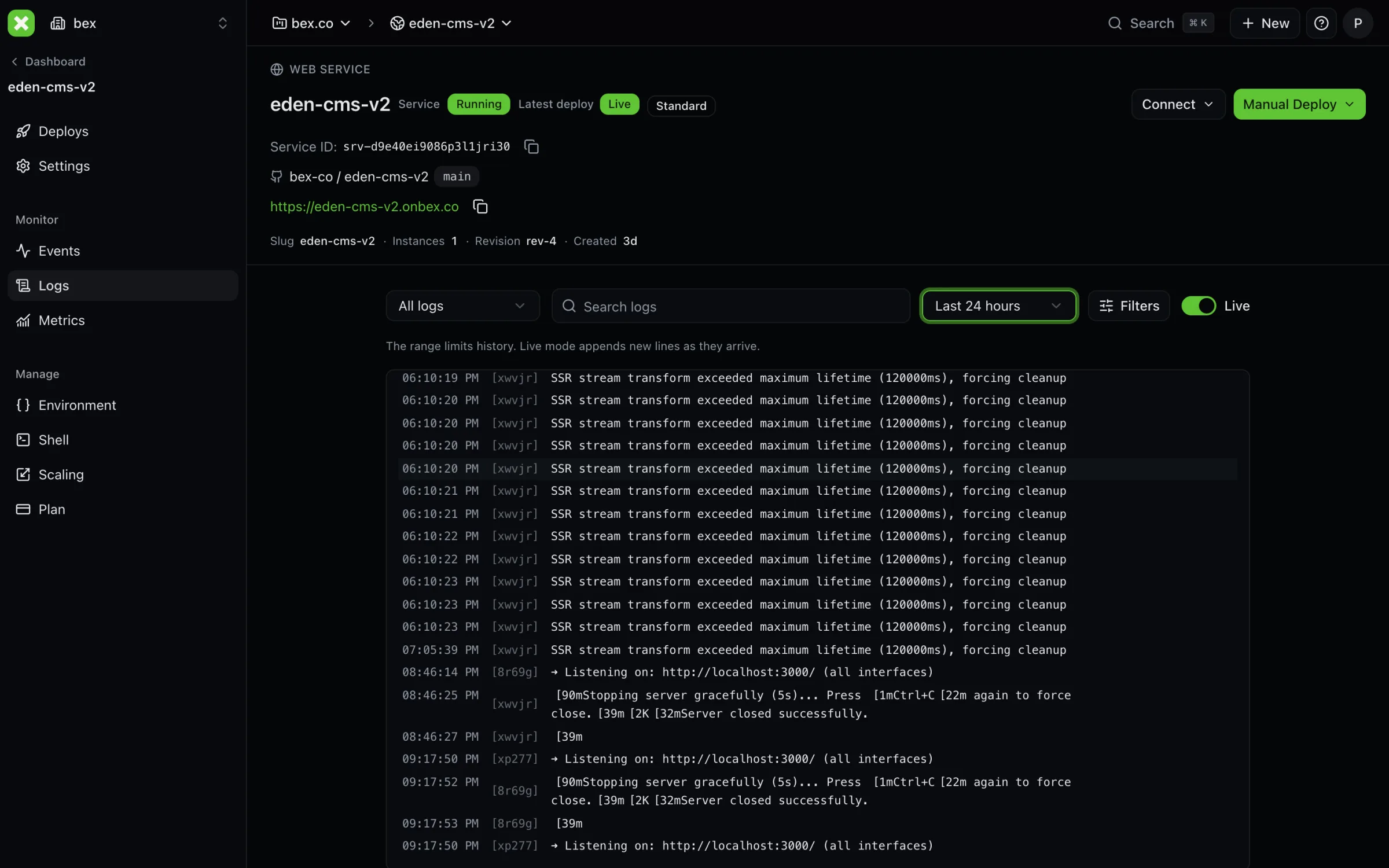The width and height of the screenshot is (1389, 868).
Task: Click the rocket icon next to Deploys
Action: pyautogui.click(x=23, y=131)
